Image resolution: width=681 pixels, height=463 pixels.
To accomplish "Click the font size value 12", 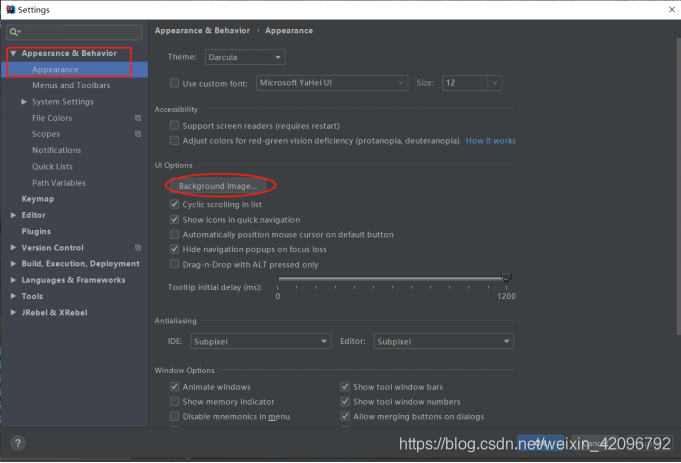I will point(450,83).
